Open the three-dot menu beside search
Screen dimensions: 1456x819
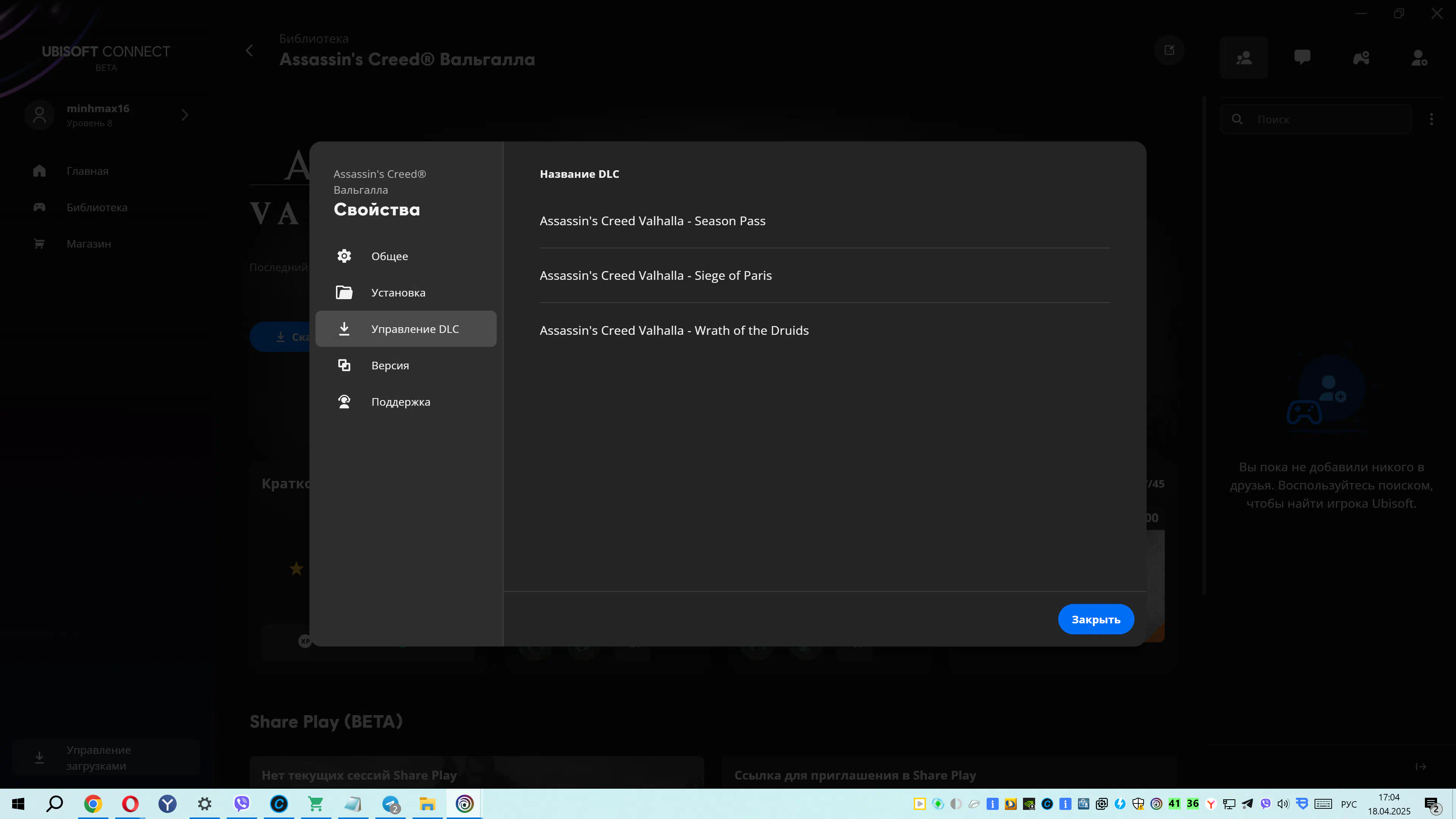pos(1432,119)
